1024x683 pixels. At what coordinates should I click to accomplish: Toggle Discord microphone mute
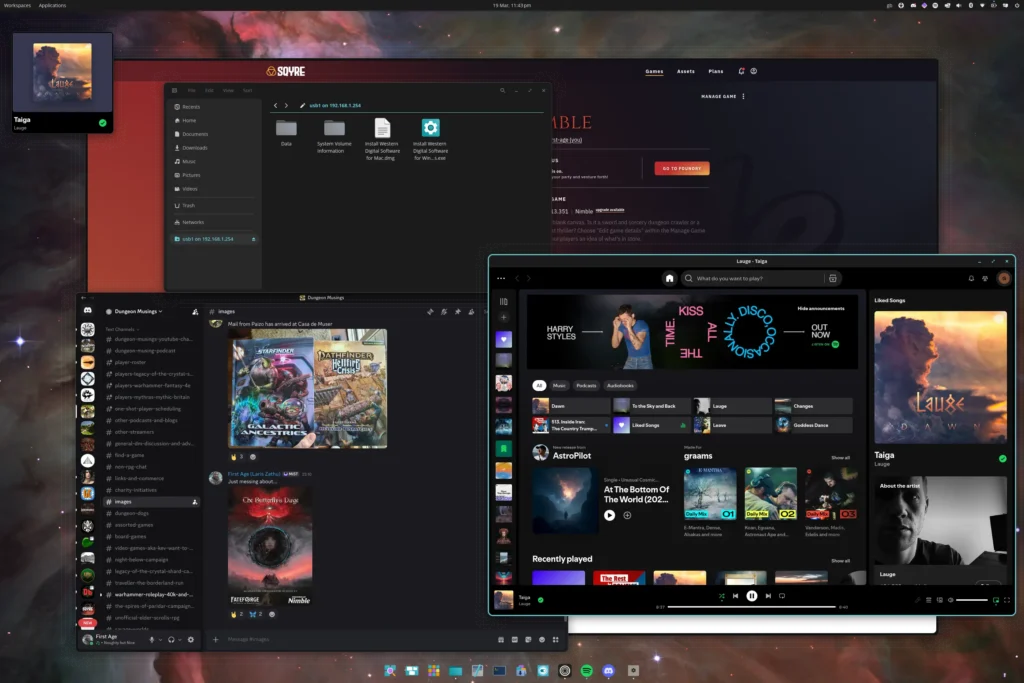(x=153, y=639)
